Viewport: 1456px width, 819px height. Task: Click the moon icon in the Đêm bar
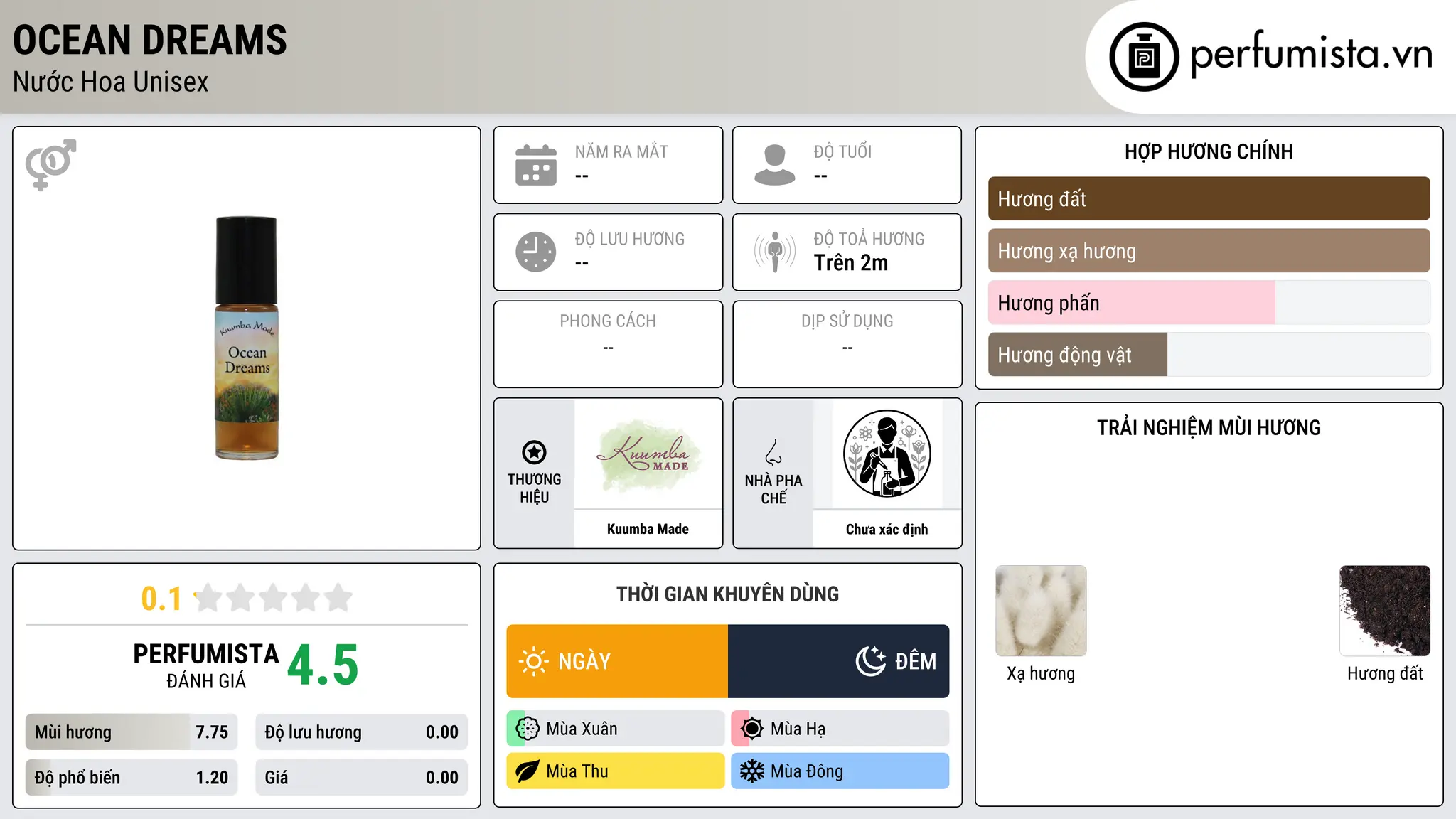[x=871, y=661]
